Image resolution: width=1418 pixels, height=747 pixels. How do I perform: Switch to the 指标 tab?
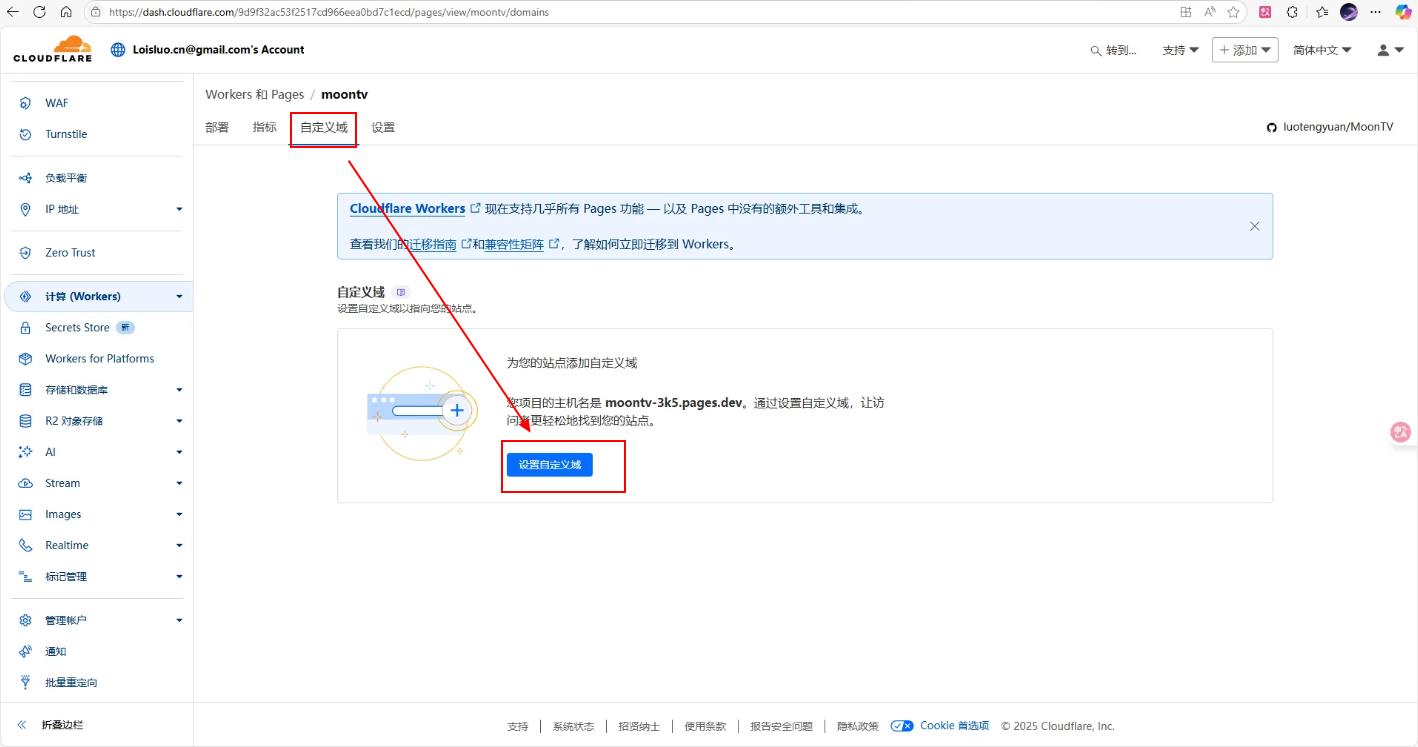click(x=264, y=127)
